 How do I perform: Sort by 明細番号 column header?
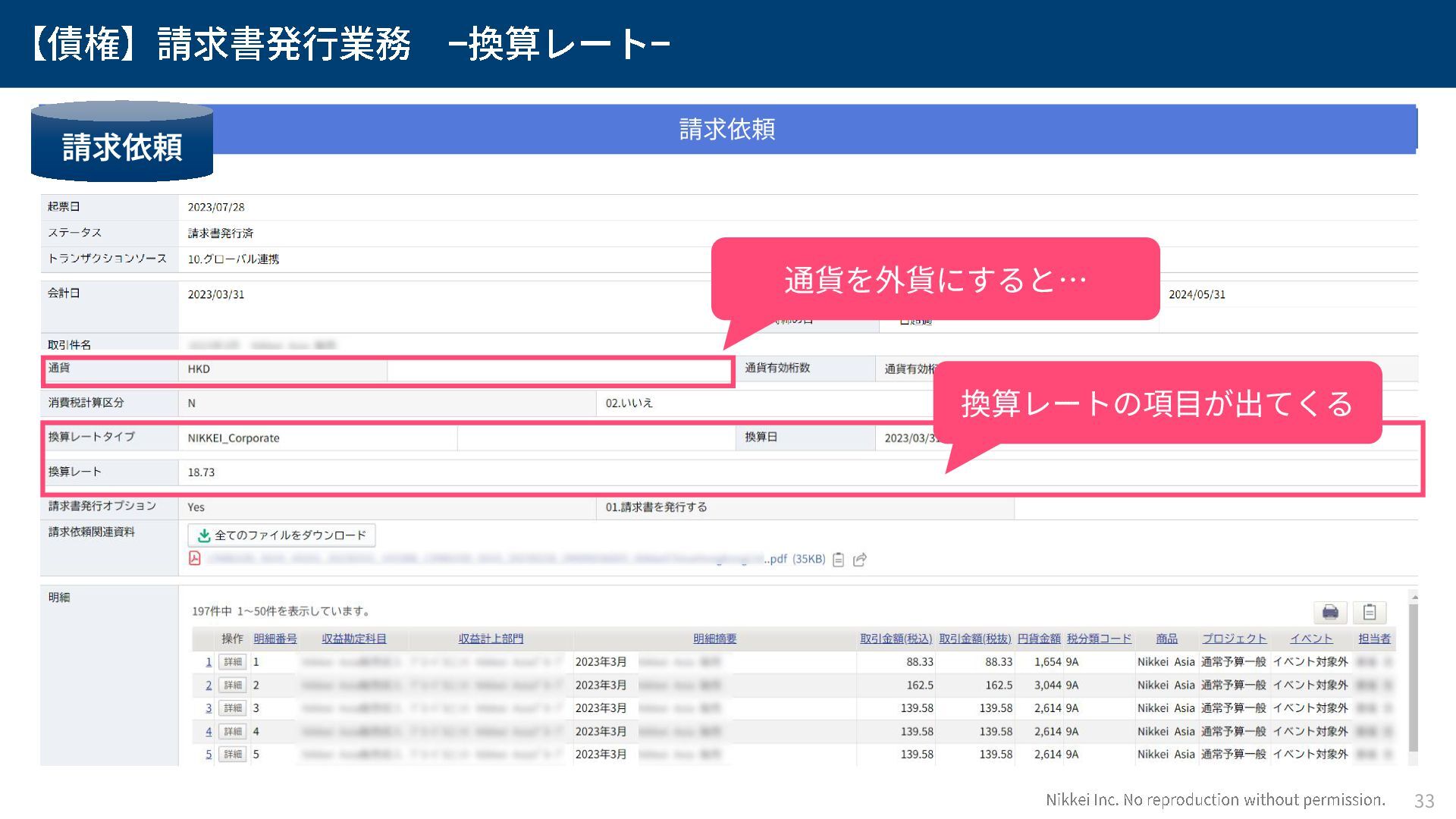275,639
